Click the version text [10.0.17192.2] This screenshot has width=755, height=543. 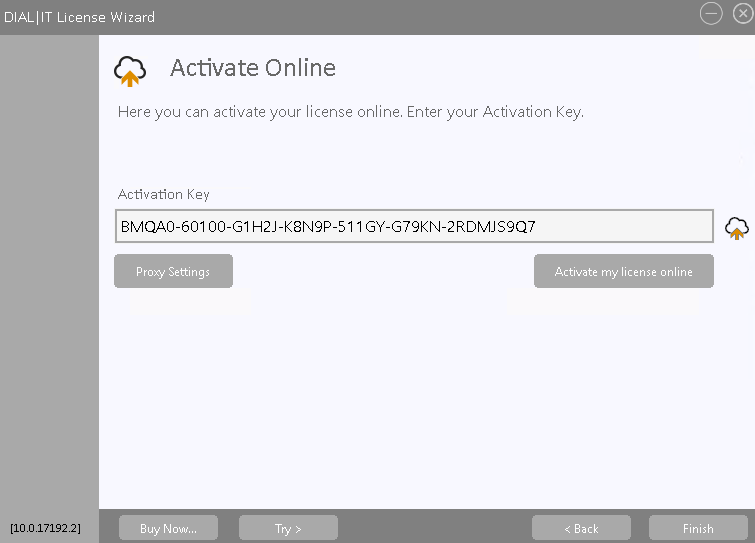46,528
